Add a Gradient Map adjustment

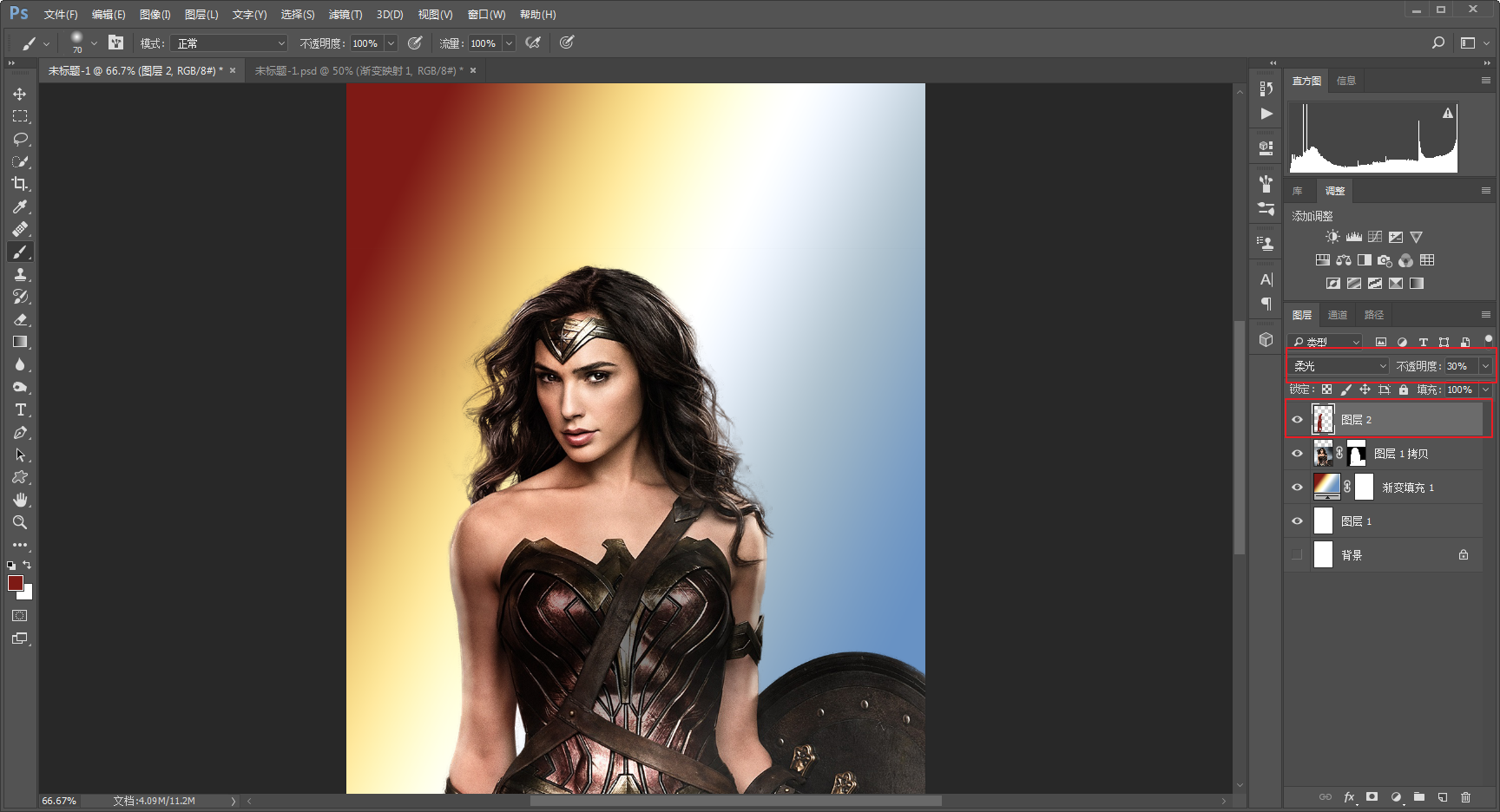[x=1417, y=284]
